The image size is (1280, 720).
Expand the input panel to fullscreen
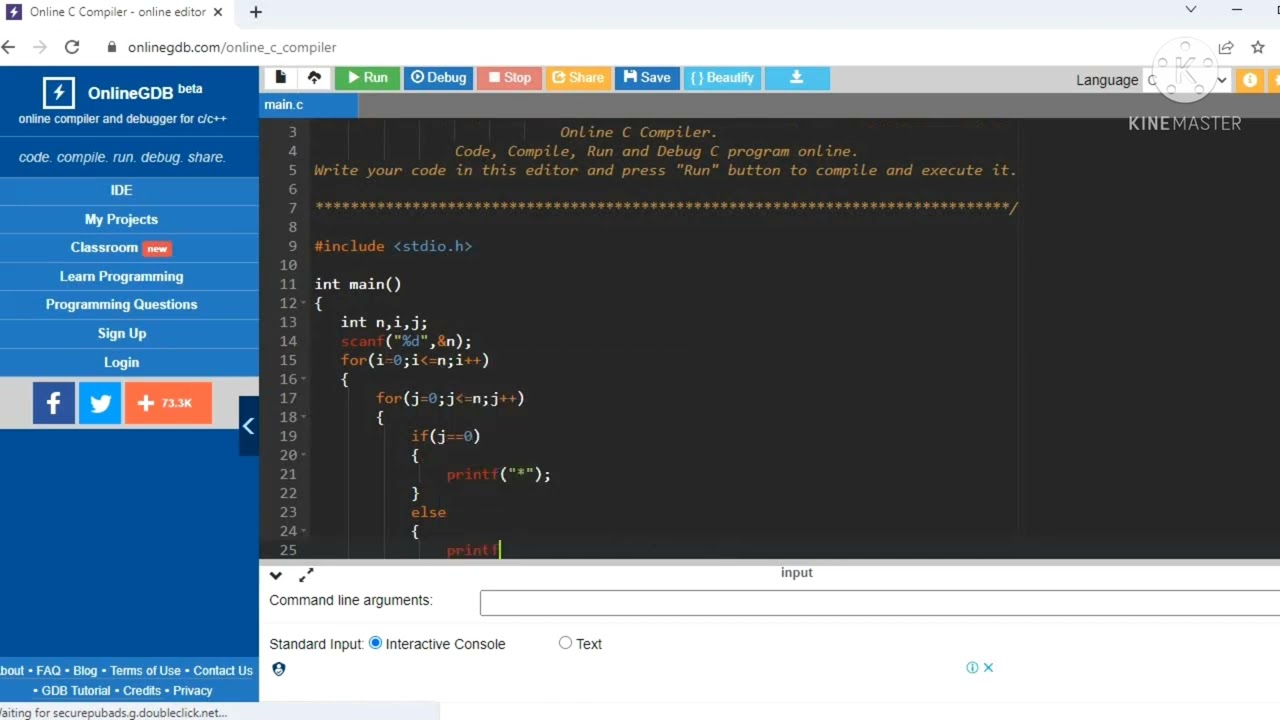tap(306, 574)
